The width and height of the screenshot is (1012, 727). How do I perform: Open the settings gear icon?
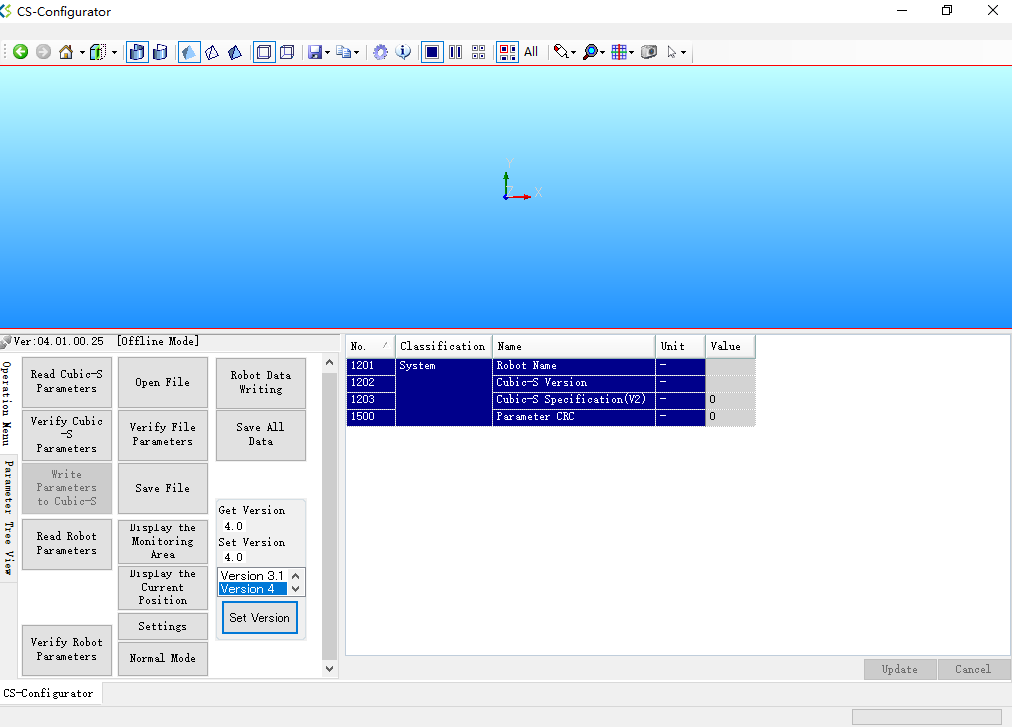[x=380, y=51]
